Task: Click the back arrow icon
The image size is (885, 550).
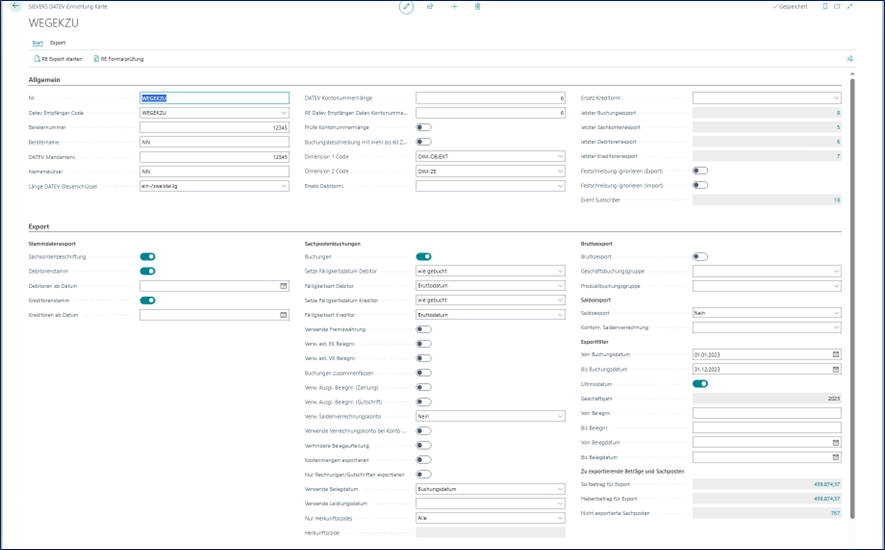Action: (x=15, y=6)
